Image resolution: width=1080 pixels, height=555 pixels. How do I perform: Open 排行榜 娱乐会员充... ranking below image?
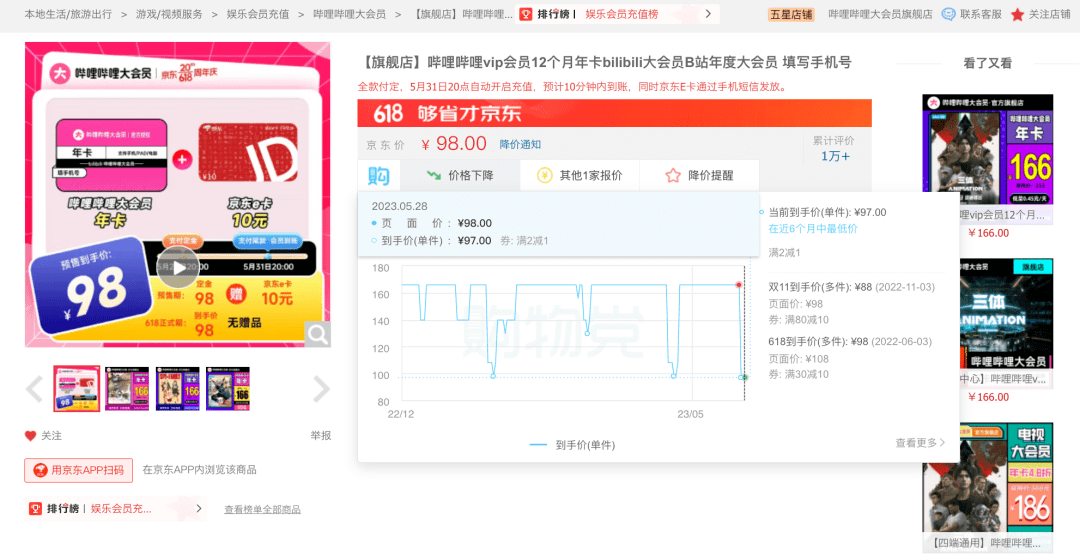(116, 509)
